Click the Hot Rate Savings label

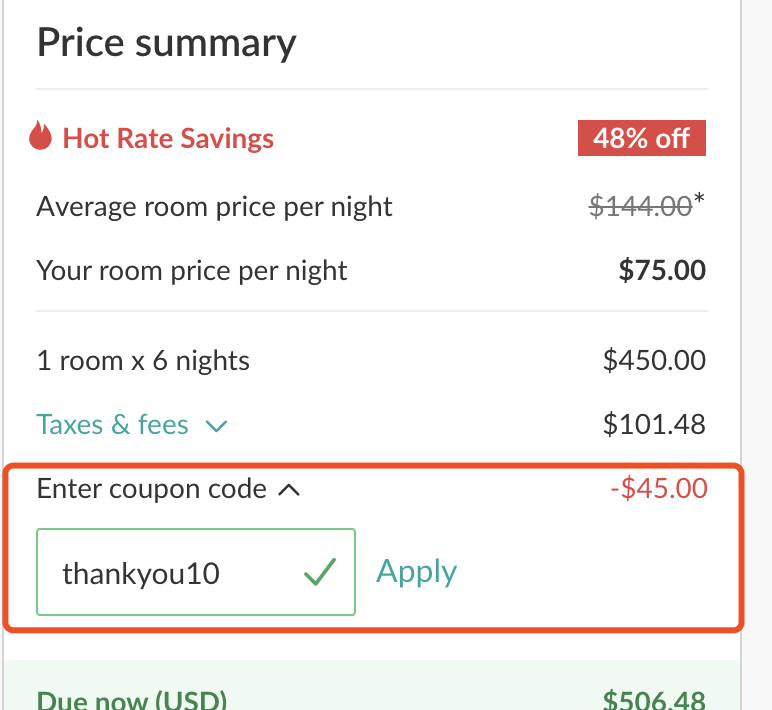(168, 138)
